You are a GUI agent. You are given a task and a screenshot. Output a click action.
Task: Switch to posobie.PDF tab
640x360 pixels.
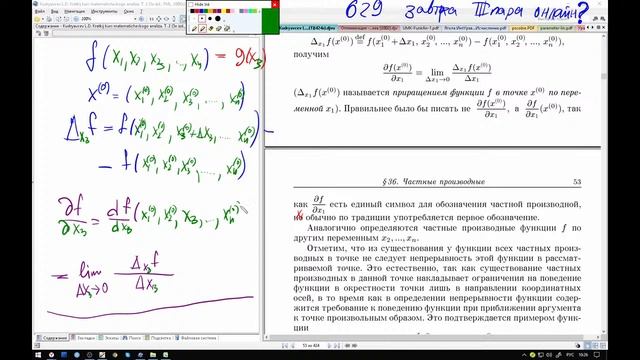tap(523, 28)
